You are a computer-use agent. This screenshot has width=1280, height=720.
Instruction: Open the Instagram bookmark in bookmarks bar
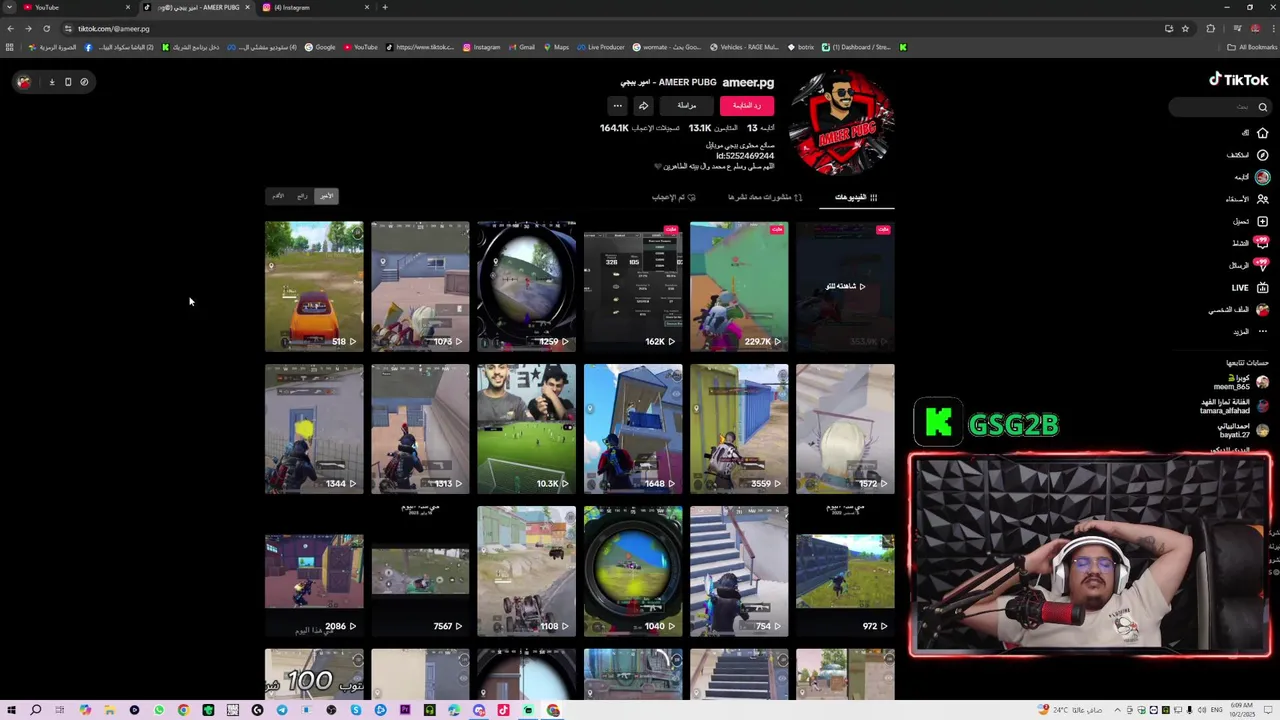[481, 47]
